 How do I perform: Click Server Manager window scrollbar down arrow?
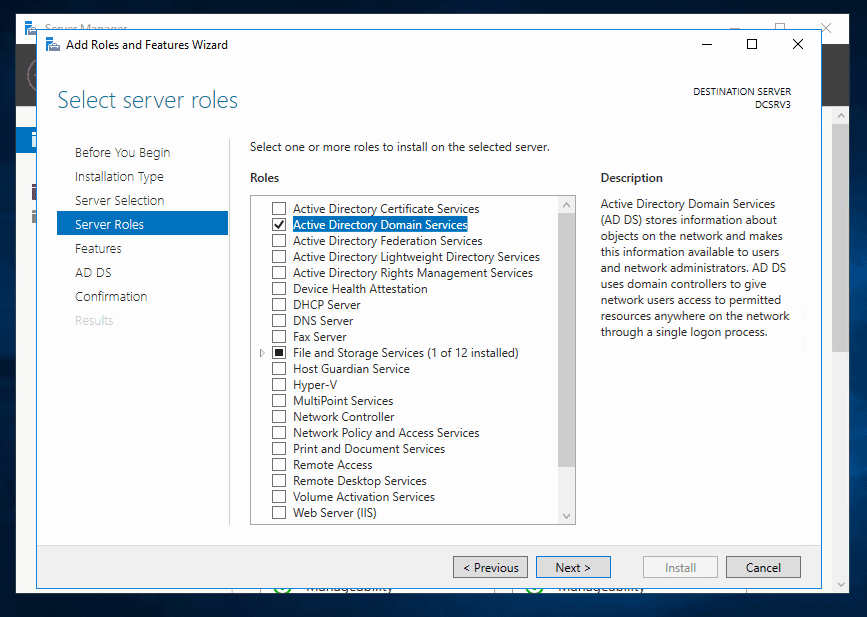pos(840,584)
